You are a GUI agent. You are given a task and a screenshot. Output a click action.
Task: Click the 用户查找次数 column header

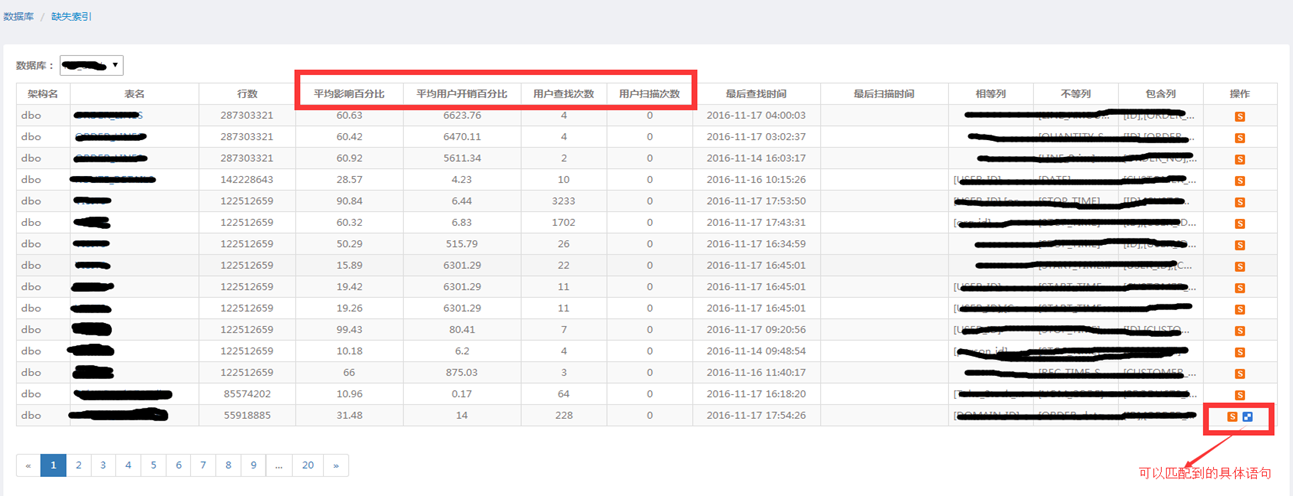click(563, 94)
